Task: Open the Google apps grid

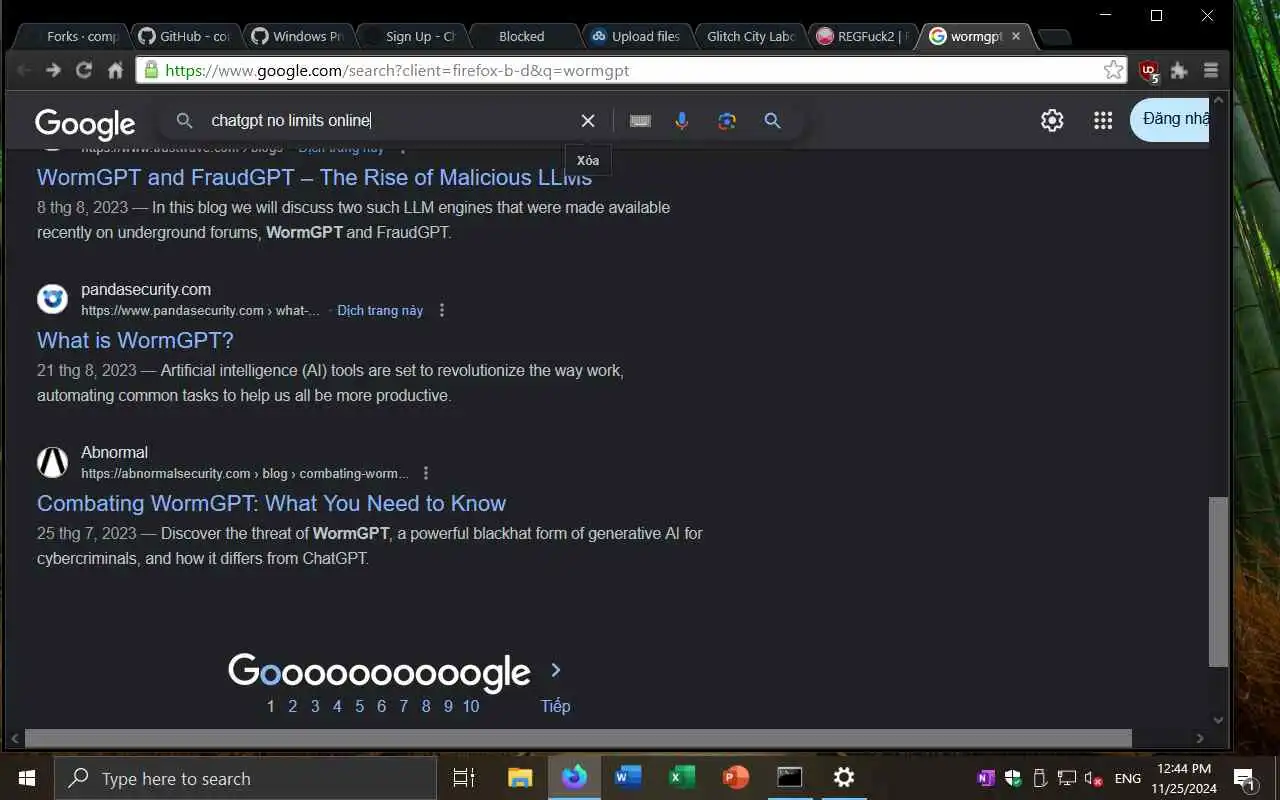Action: pyautogui.click(x=1103, y=120)
